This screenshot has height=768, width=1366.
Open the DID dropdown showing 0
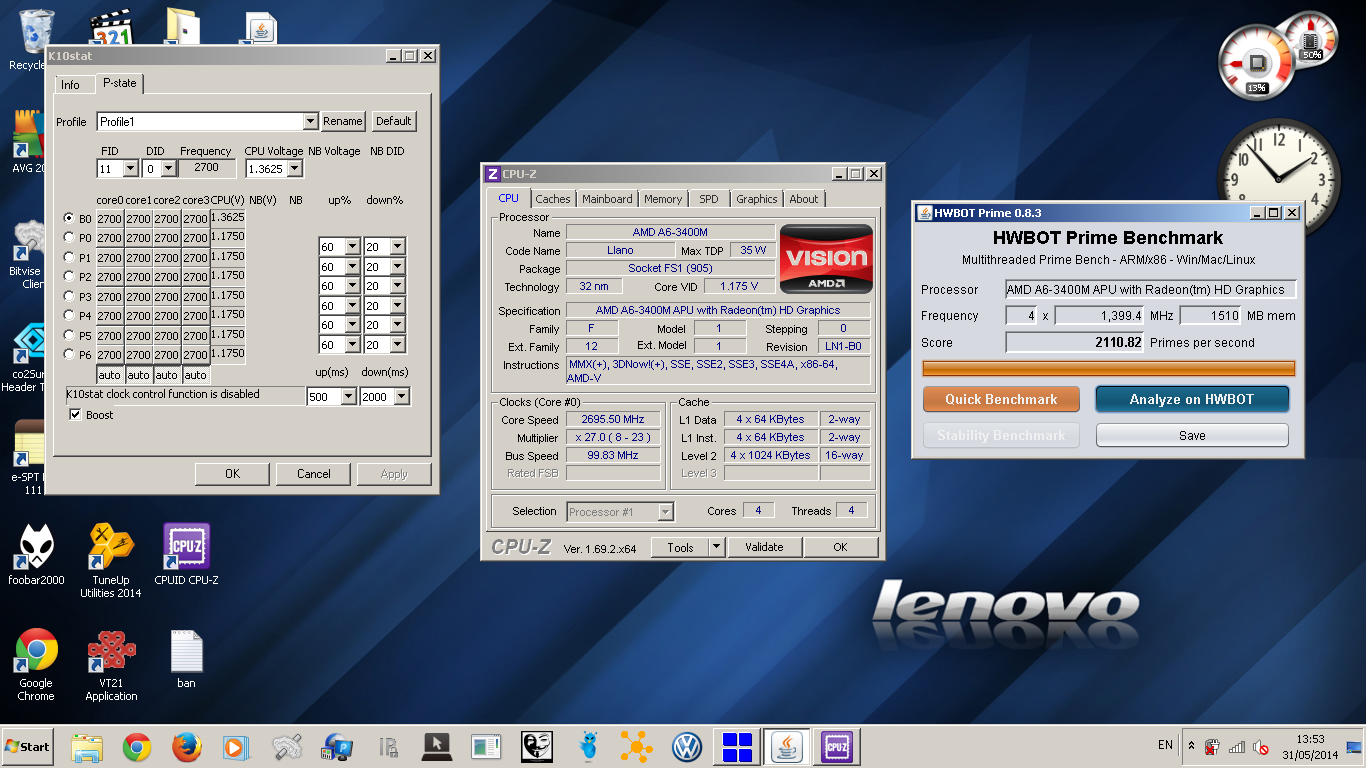point(168,169)
